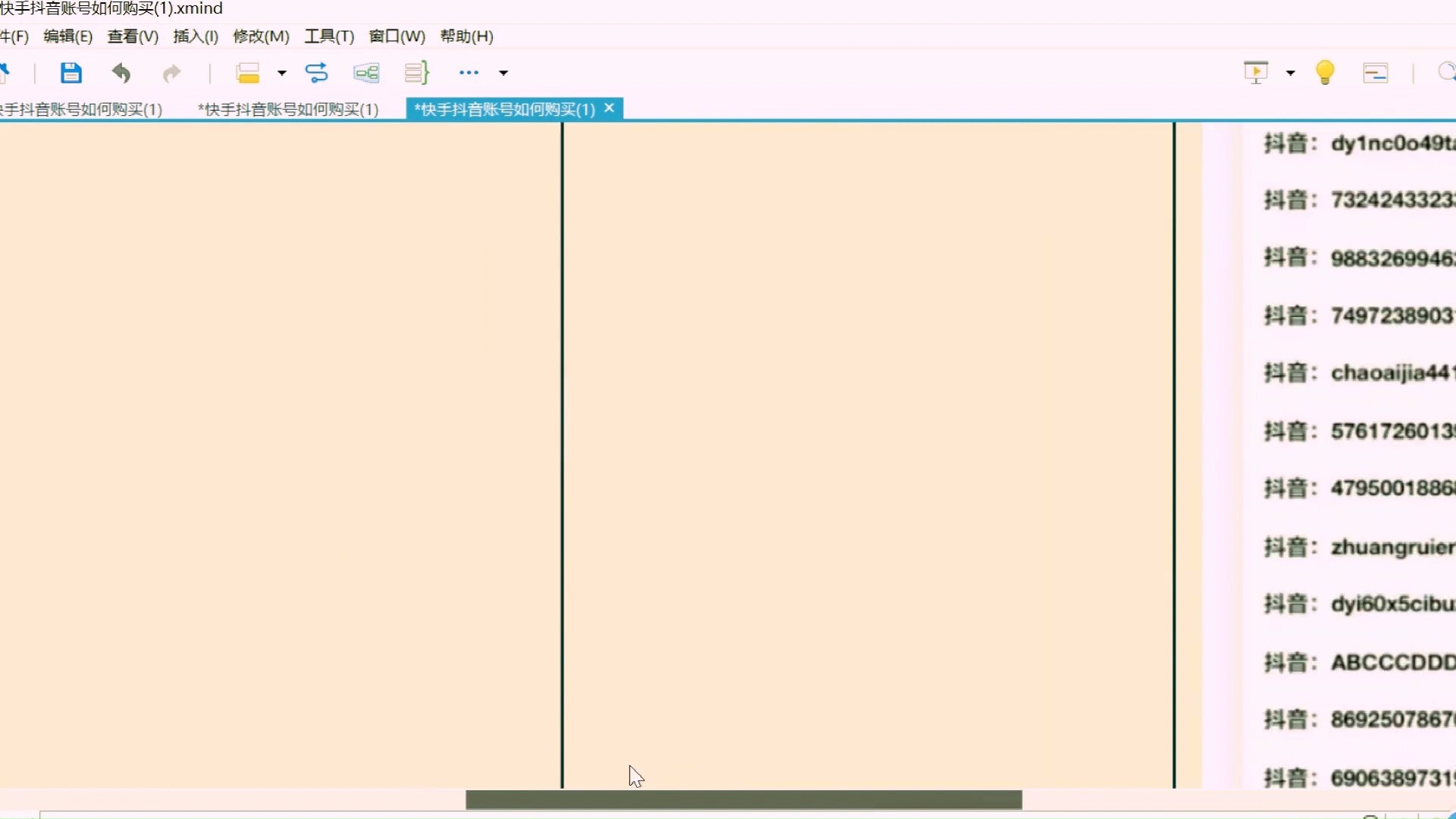Viewport: 1456px width, 819px height.
Task: Open the three-dots more tools icon
Action: [469, 73]
